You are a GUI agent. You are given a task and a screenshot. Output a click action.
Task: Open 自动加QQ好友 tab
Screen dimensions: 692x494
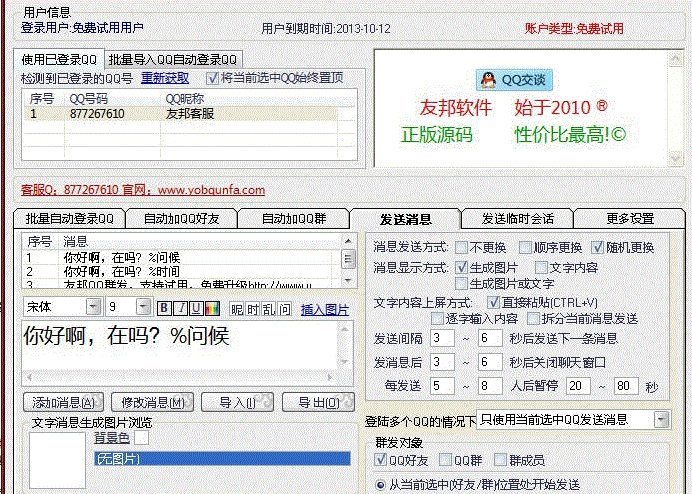(181, 219)
